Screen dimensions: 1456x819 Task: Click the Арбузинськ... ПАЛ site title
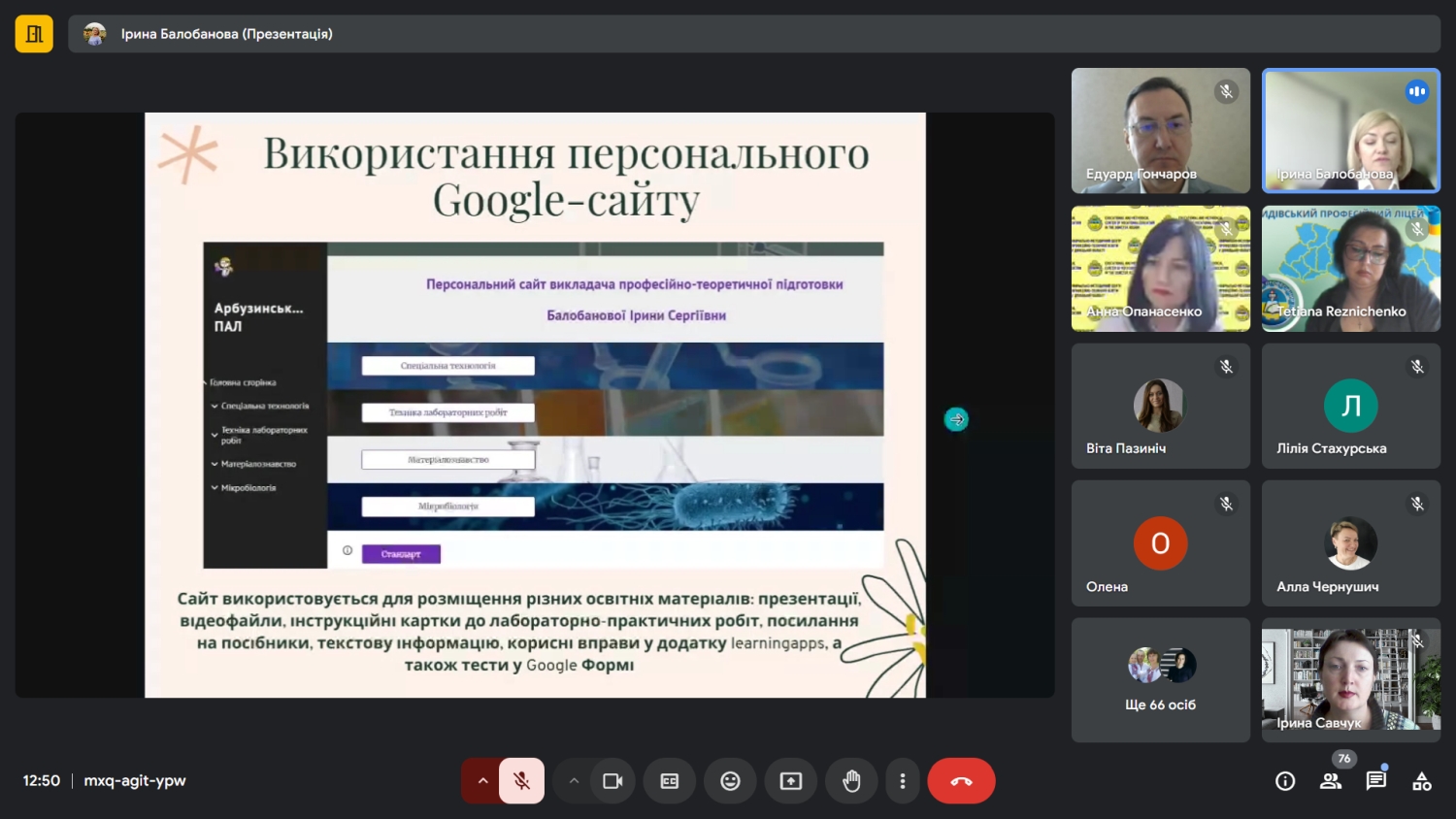click(x=259, y=317)
